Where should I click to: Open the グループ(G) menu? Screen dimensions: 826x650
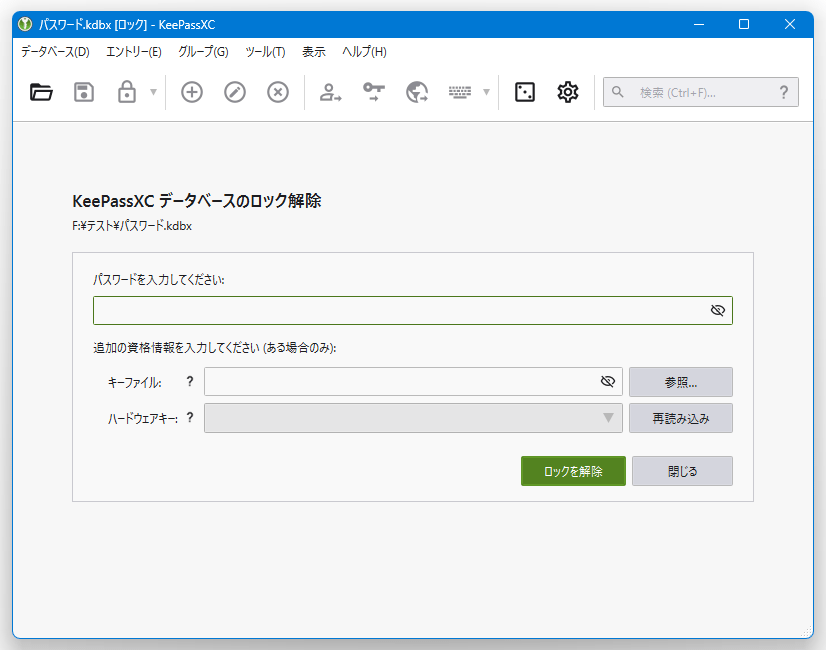[203, 52]
